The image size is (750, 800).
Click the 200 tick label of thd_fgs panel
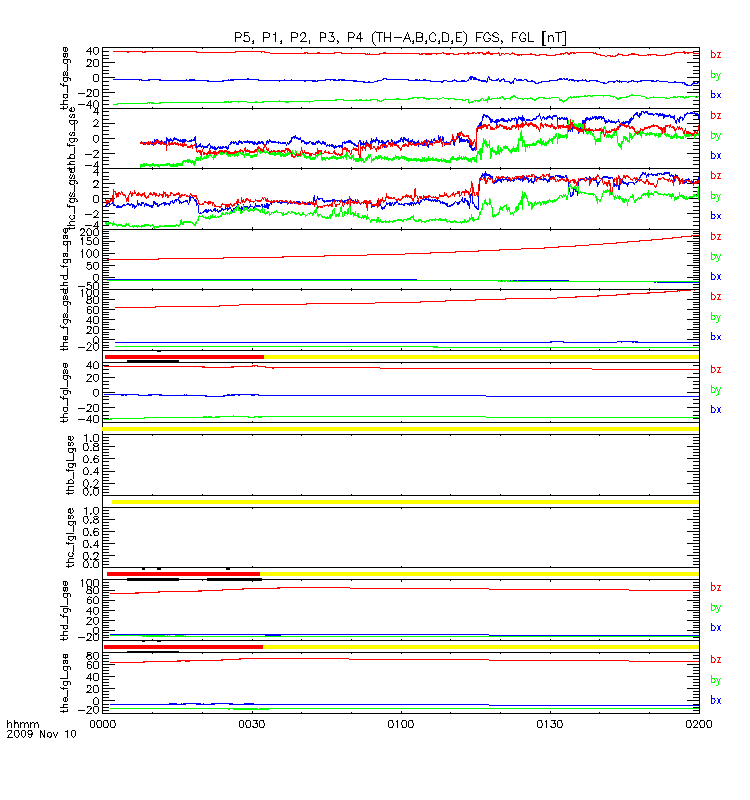[90, 234]
